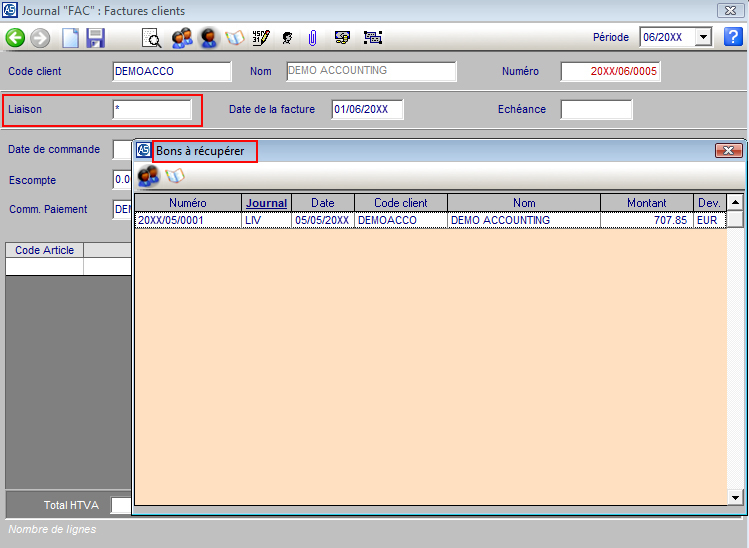
Task: Click the Numéro field 20XX/06/0005
Action: [610, 71]
